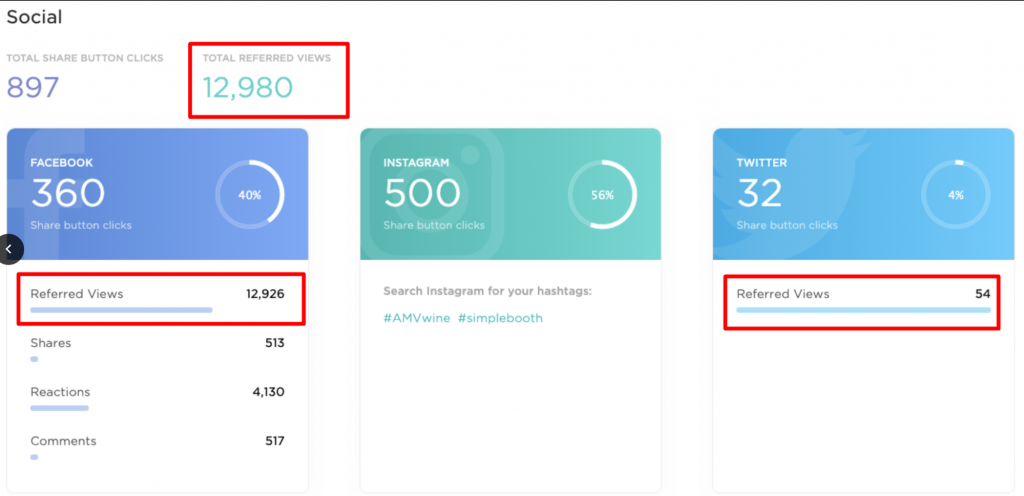Click 'Search Instagram for your hashtags:' text
The height and width of the screenshot is (496, 1024).
pyautogui.click(x=487, y=290)
